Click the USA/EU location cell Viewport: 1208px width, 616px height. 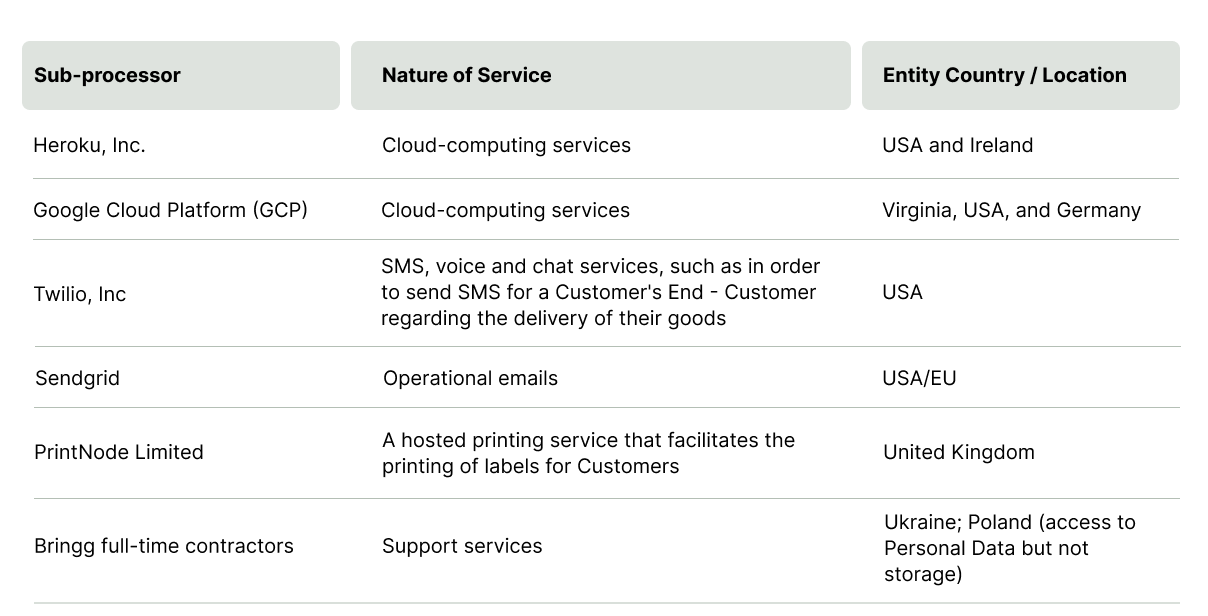pos(919,378)
